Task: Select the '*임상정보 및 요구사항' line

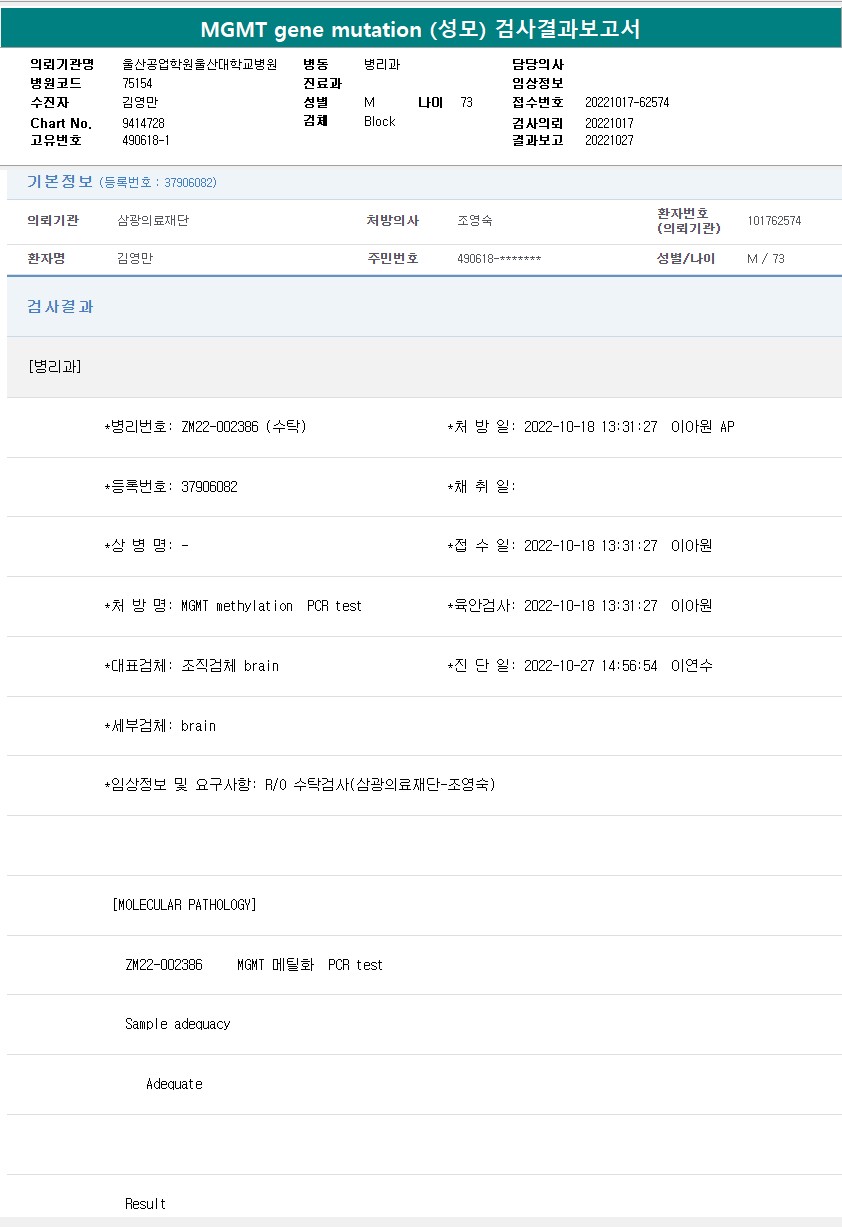Action: point(299,785)
